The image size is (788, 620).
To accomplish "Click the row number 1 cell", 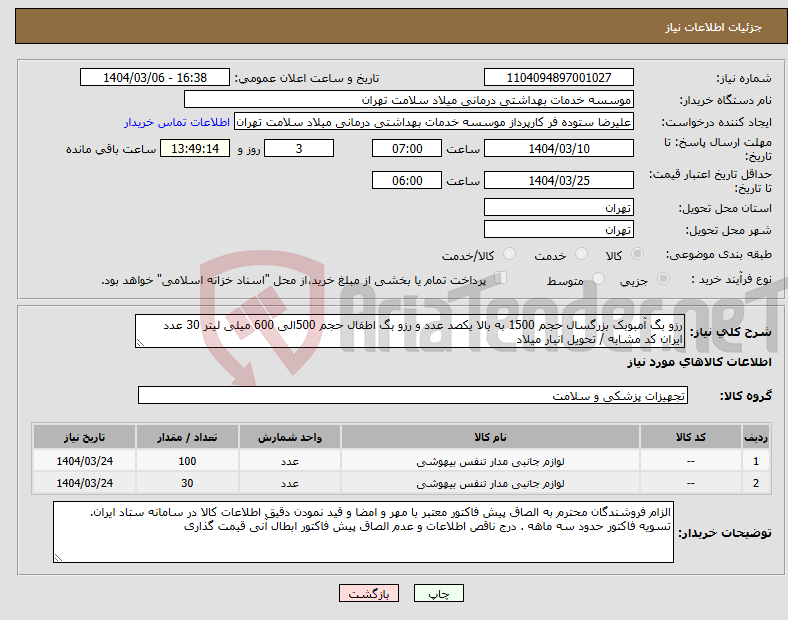I will click(756, 461).
